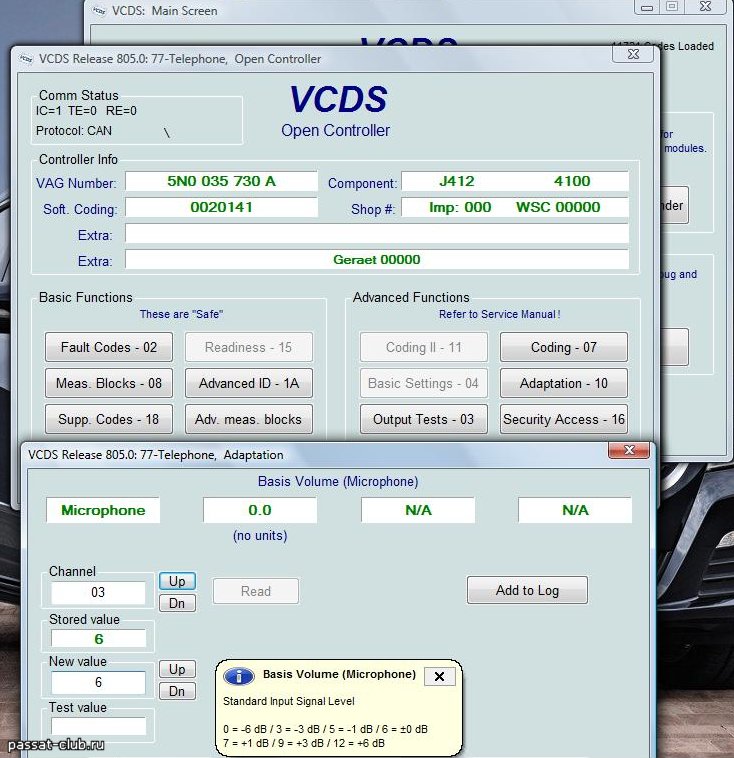Image resolution: width=734 pixels, height=758 pixels.
Task: Click Advanced ID - 1A button
Action: click(249, 383)
